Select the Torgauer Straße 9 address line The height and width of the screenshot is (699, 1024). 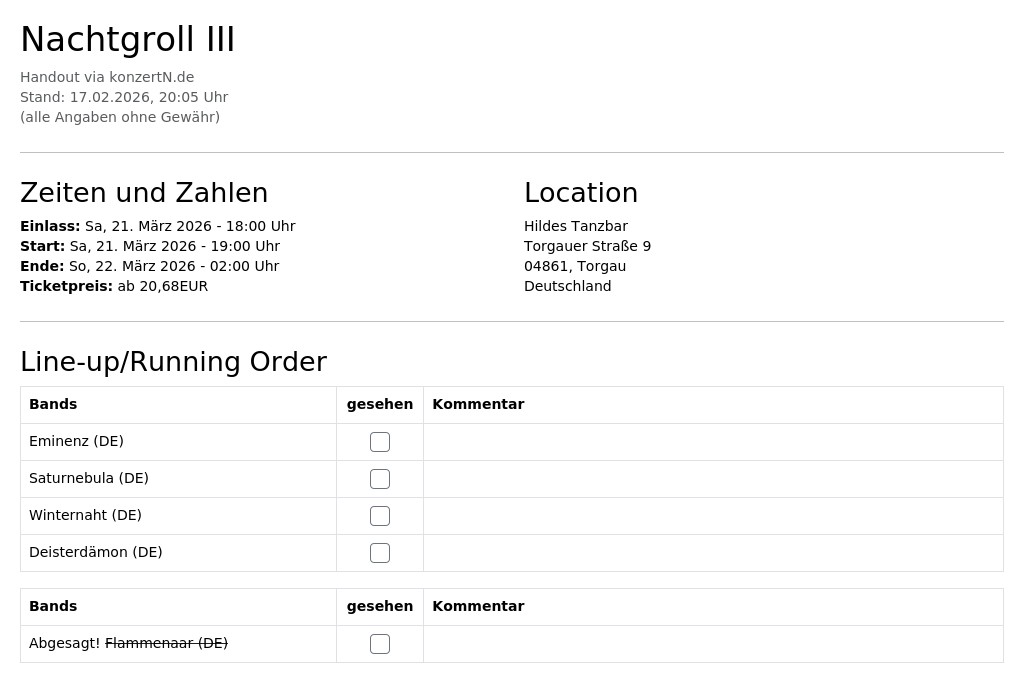[587, 246]
